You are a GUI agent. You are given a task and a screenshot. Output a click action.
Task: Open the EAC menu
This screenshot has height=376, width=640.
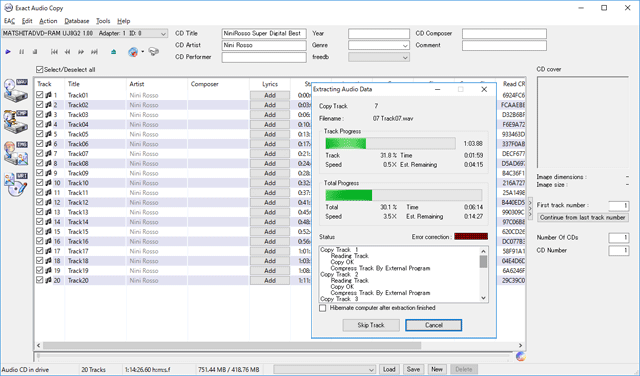[x=9, y=21]
